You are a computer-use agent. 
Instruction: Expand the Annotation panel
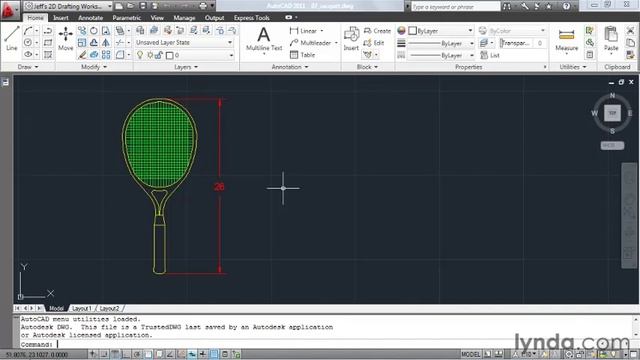click(290, 67)
